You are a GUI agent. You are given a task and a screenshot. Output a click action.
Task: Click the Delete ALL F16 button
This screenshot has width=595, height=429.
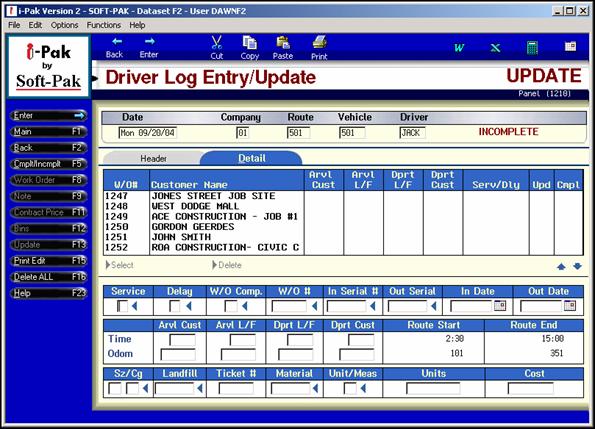(x=49, y=277)
